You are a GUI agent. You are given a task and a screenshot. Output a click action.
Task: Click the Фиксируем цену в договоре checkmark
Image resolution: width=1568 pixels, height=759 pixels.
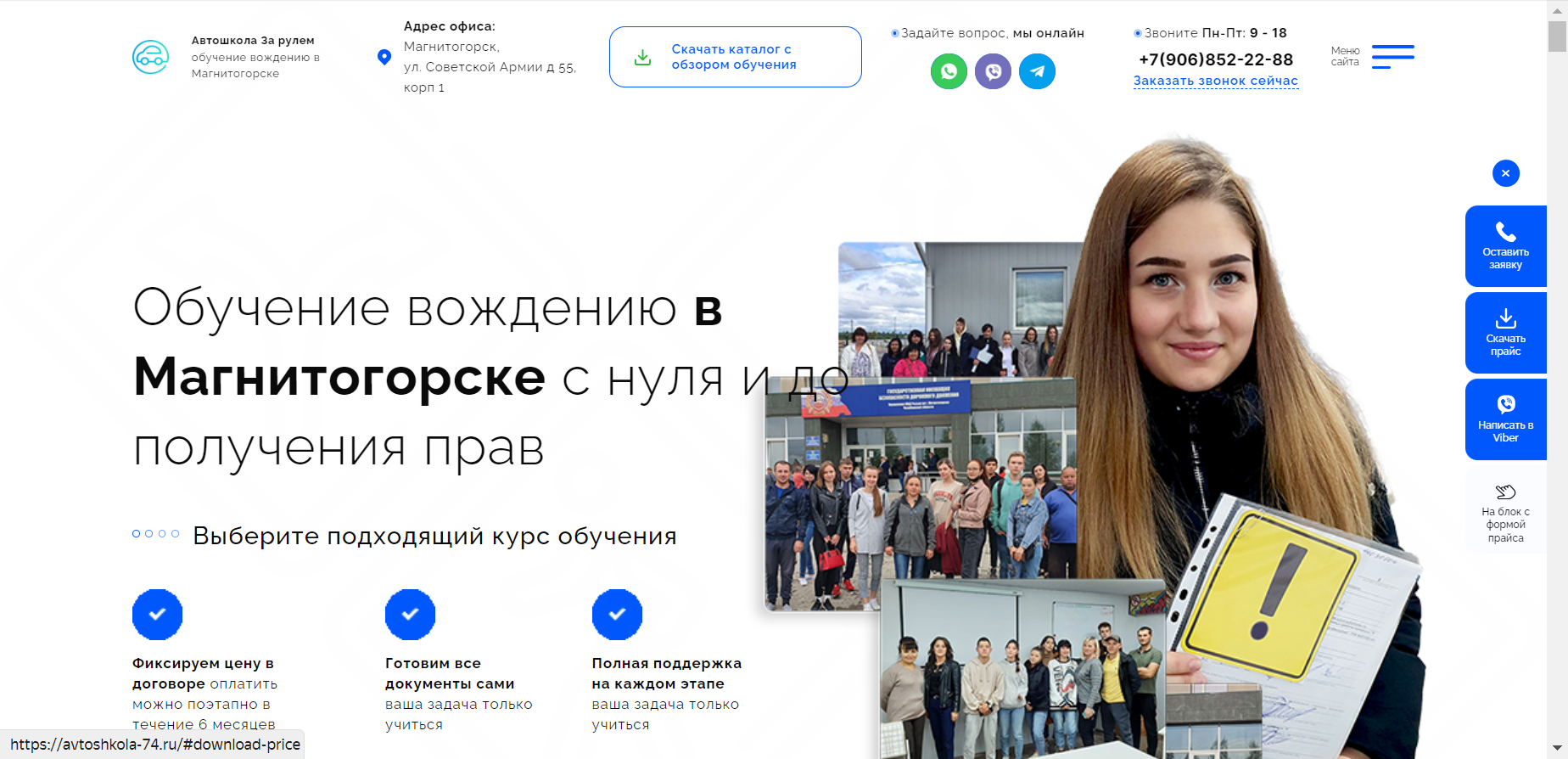pyautogui.click(x=157, y=614)
